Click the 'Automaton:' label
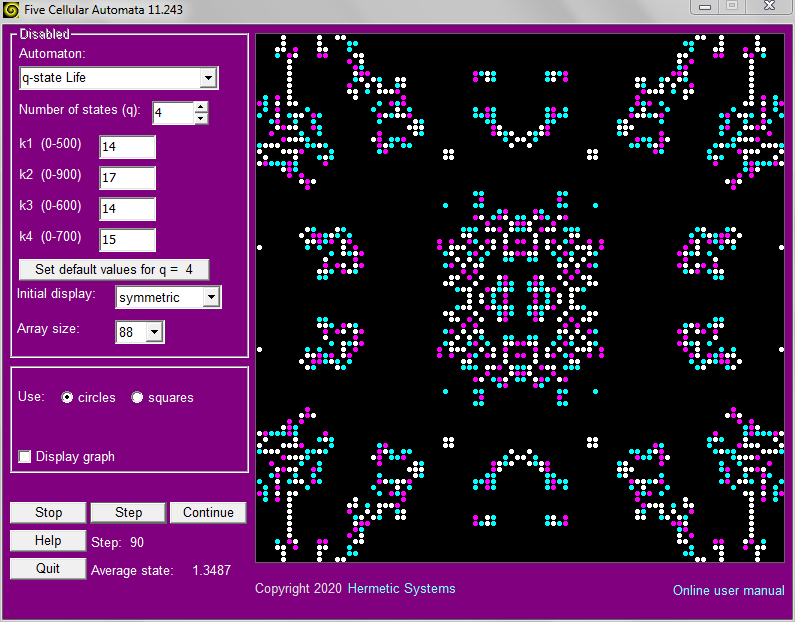The height and width of the screenshot is (622, 795). click(52, 54)
